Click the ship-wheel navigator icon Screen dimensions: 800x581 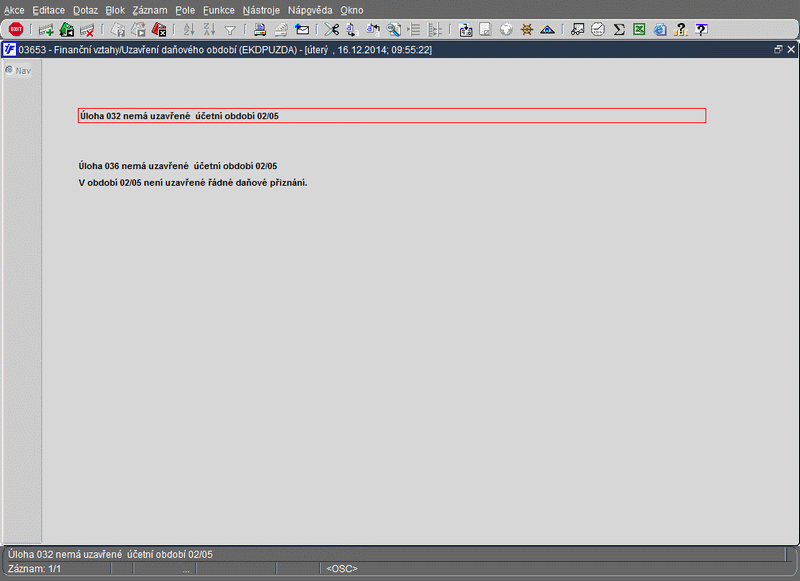pos(527,30)
